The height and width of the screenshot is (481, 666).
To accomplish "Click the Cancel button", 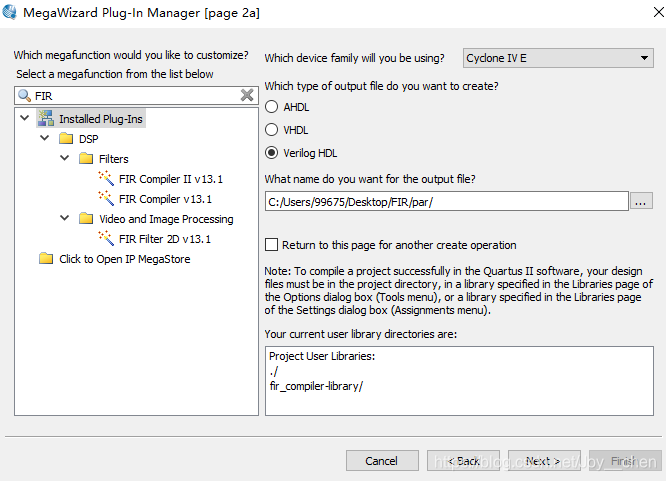I will pos(382,461).
